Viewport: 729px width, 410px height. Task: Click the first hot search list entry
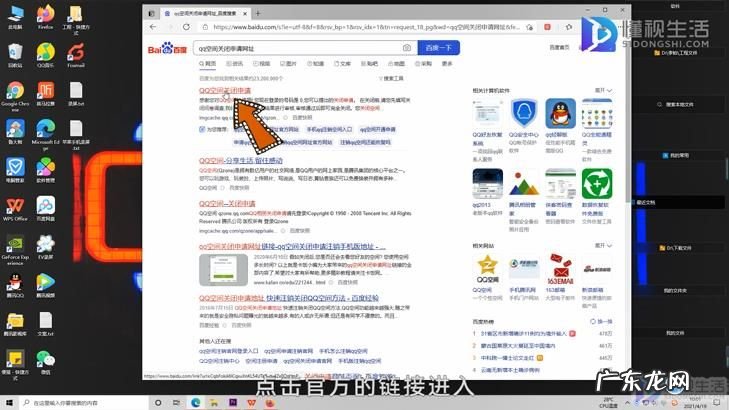(x=524, y=333)
